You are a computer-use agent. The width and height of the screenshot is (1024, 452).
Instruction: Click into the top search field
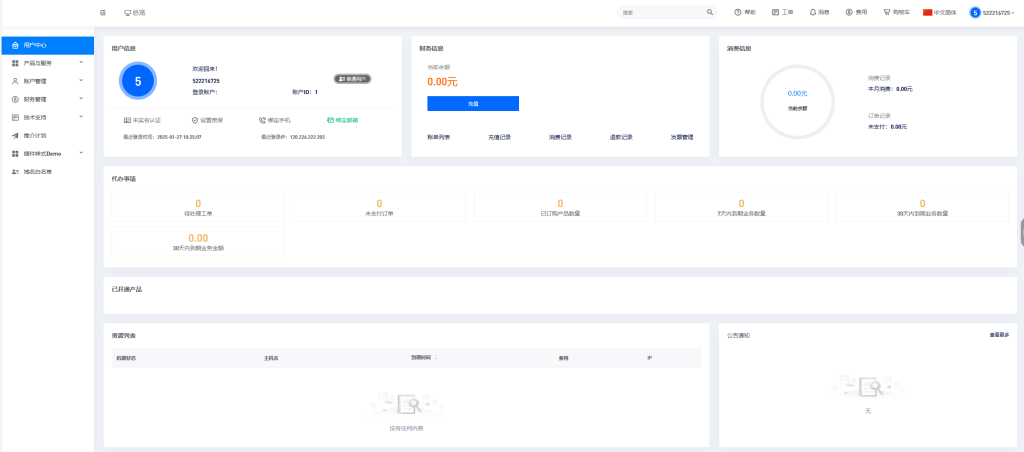(660, 12)
